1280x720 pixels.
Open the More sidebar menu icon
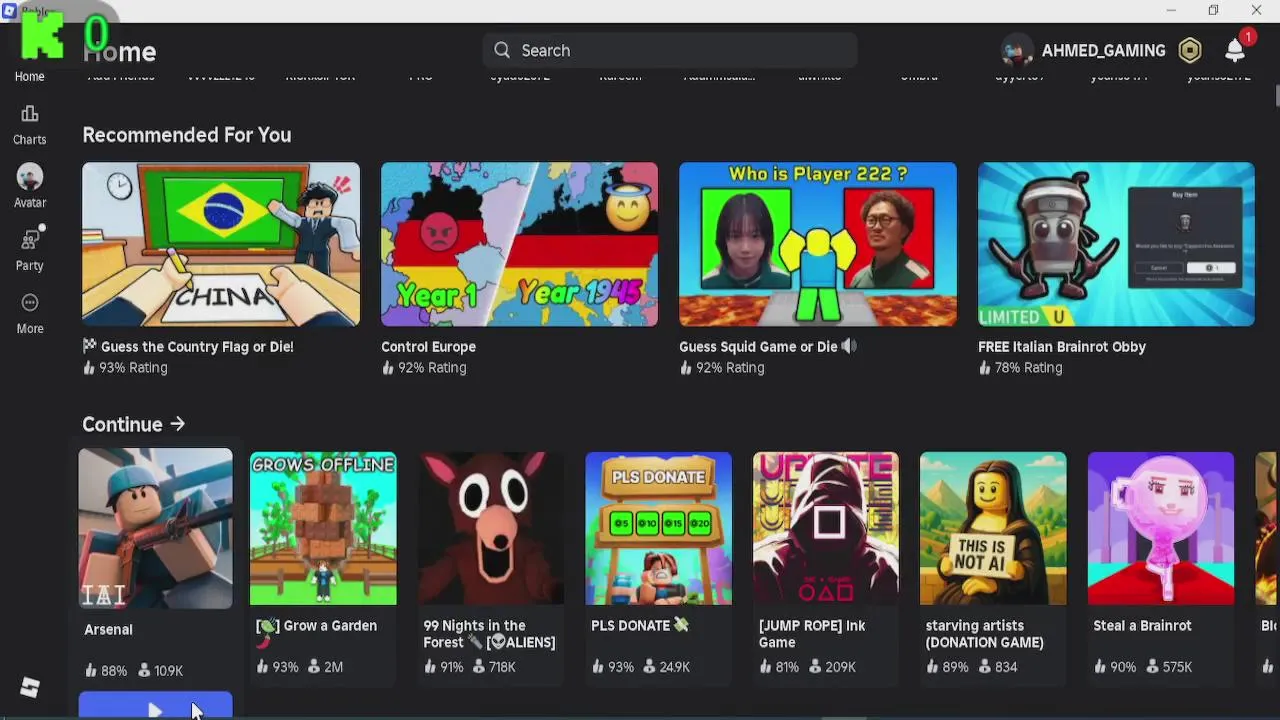click(29, 303)
